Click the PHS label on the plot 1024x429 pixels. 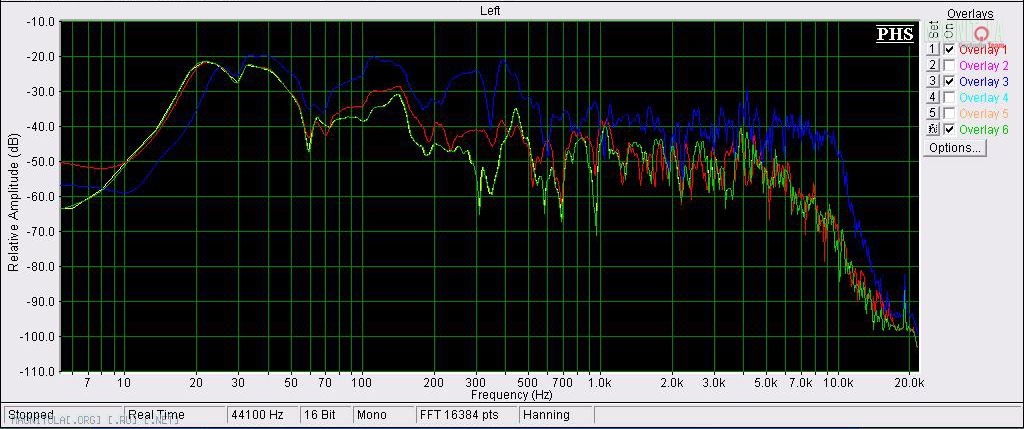pyautogui.click(x=895, y=34)
